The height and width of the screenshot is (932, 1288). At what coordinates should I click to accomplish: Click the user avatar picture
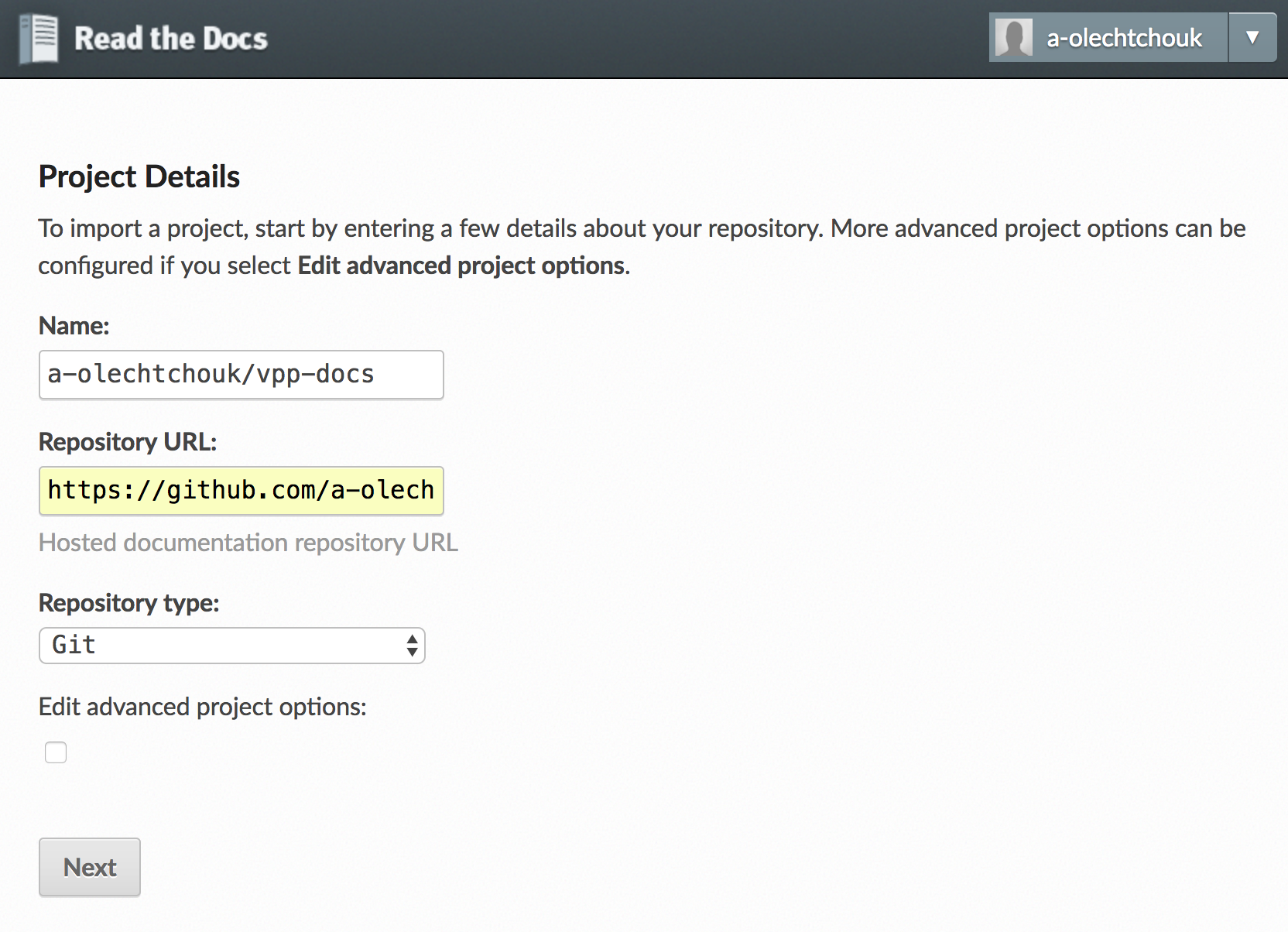point(1013,37)
